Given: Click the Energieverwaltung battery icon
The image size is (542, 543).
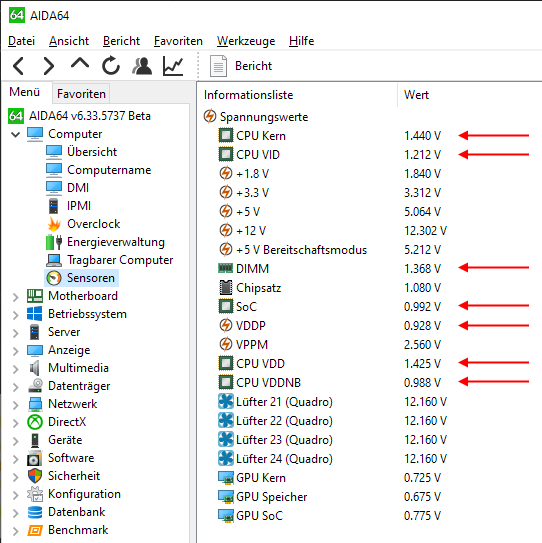Looking at the screenshot, I should (x=54, y=242).
